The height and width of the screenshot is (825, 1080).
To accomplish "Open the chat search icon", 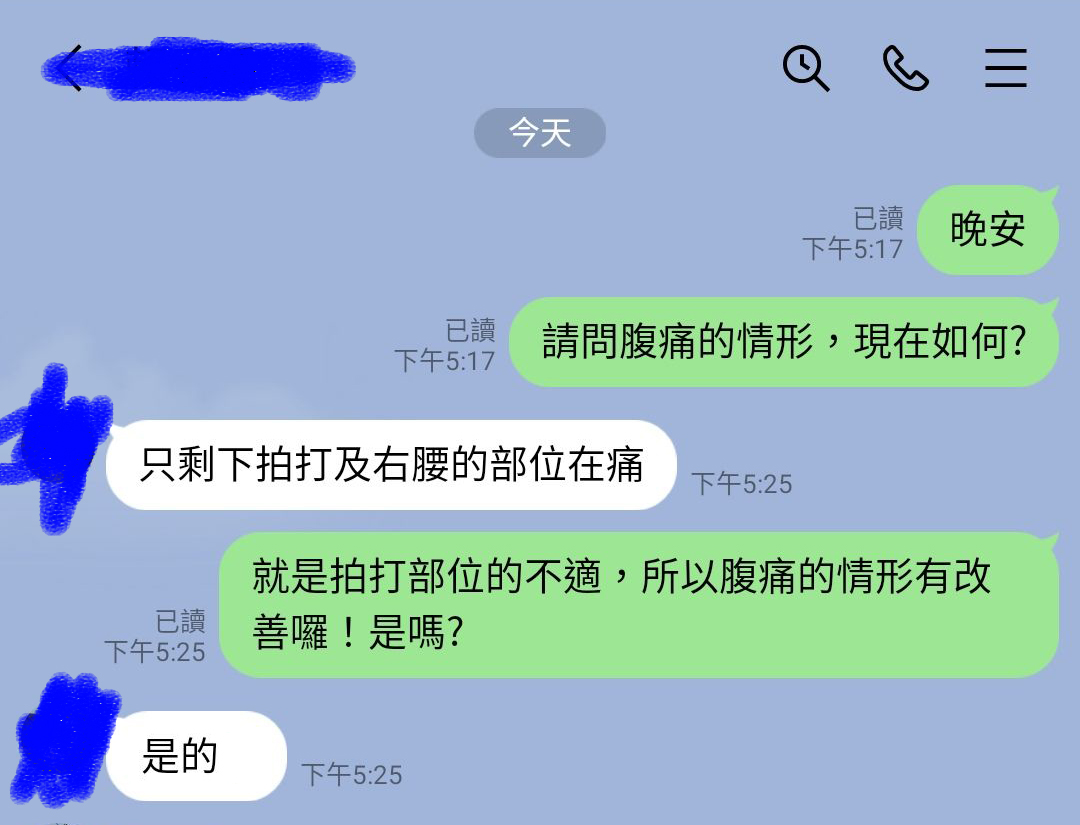I will point(806,68).
